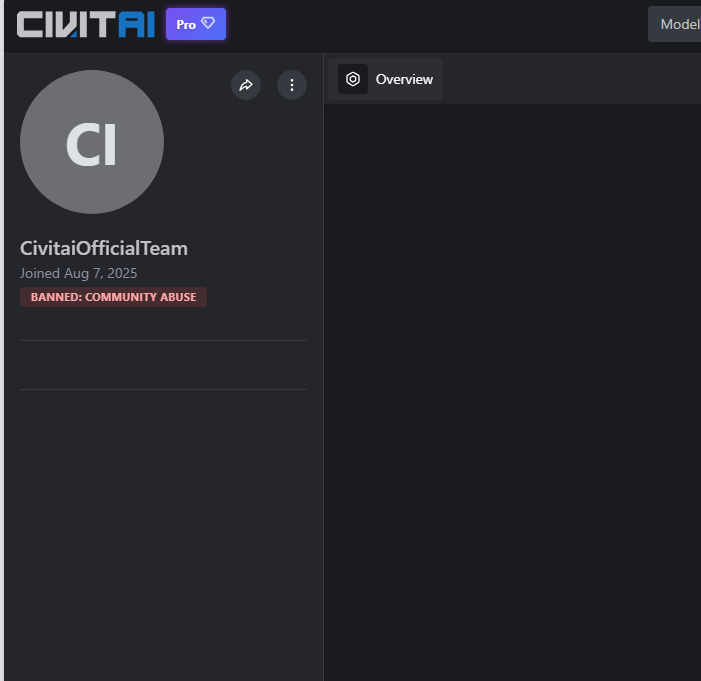Click the empty content area below Overview
Screen dimensions: 701x681
pyautogui.click(x=512, y=393)
